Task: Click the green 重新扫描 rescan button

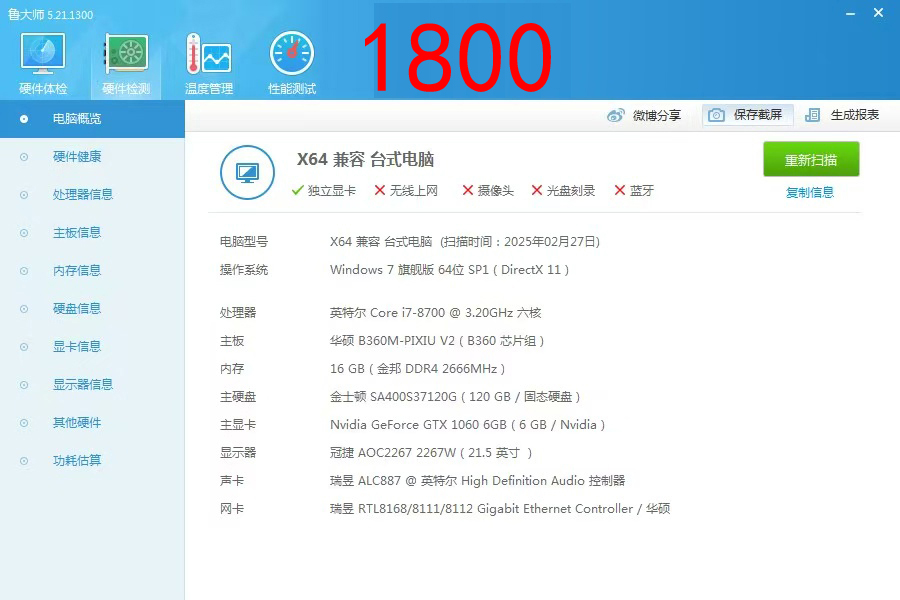Action: coord(810,159)
